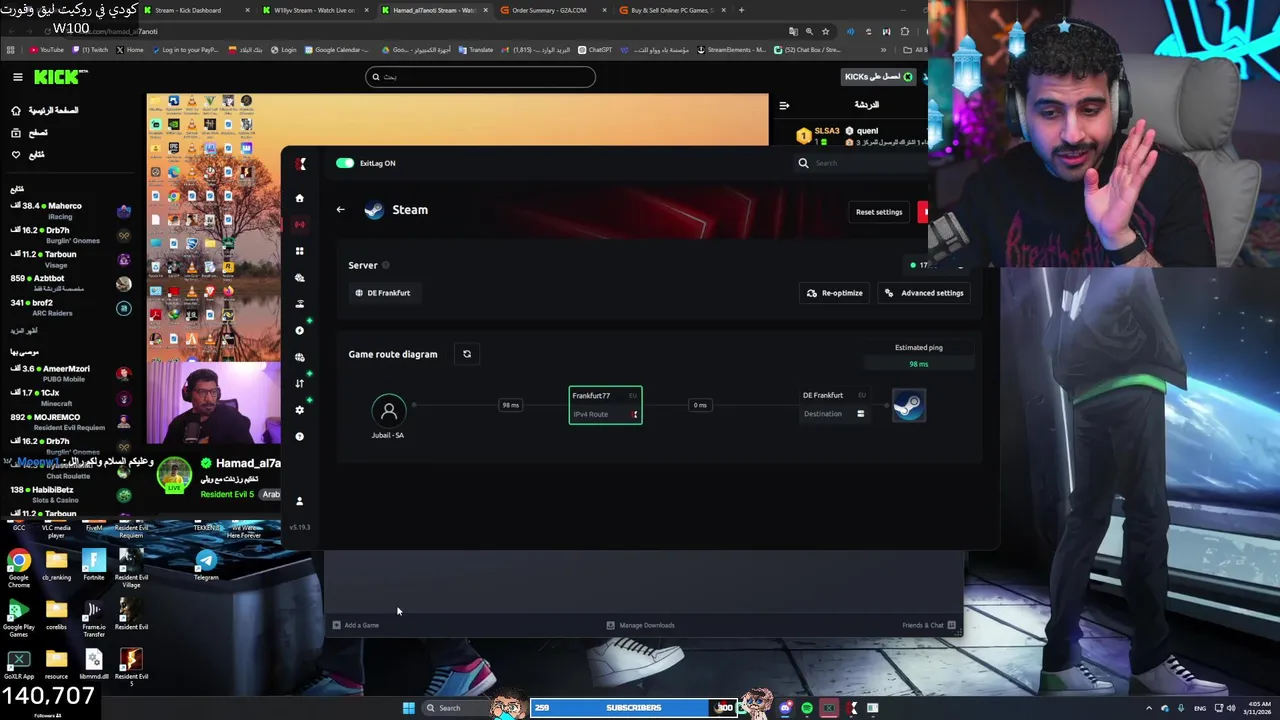The image size is (1280, 720).
Task: Click the DE Frankfurt Destination node
Action: pyautogui.click(x=834, y=405)
